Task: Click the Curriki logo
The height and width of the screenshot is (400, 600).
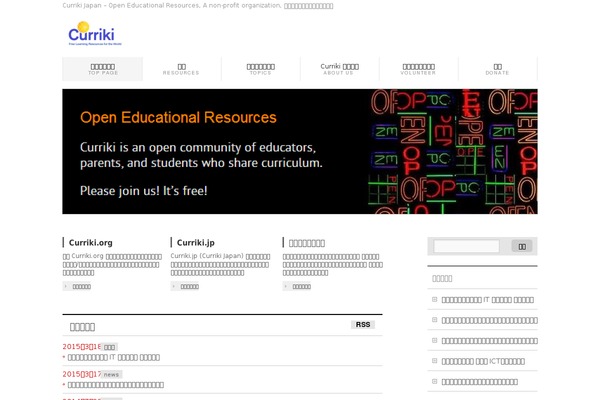Action: click(95, 33)
